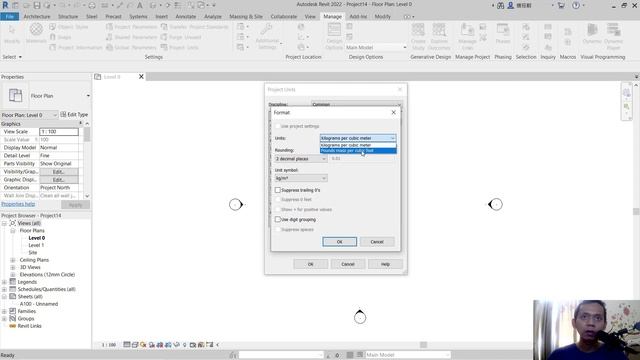
Task: Click the view scale 1 : 100 in view control bar
Action: tap(109, 345)
